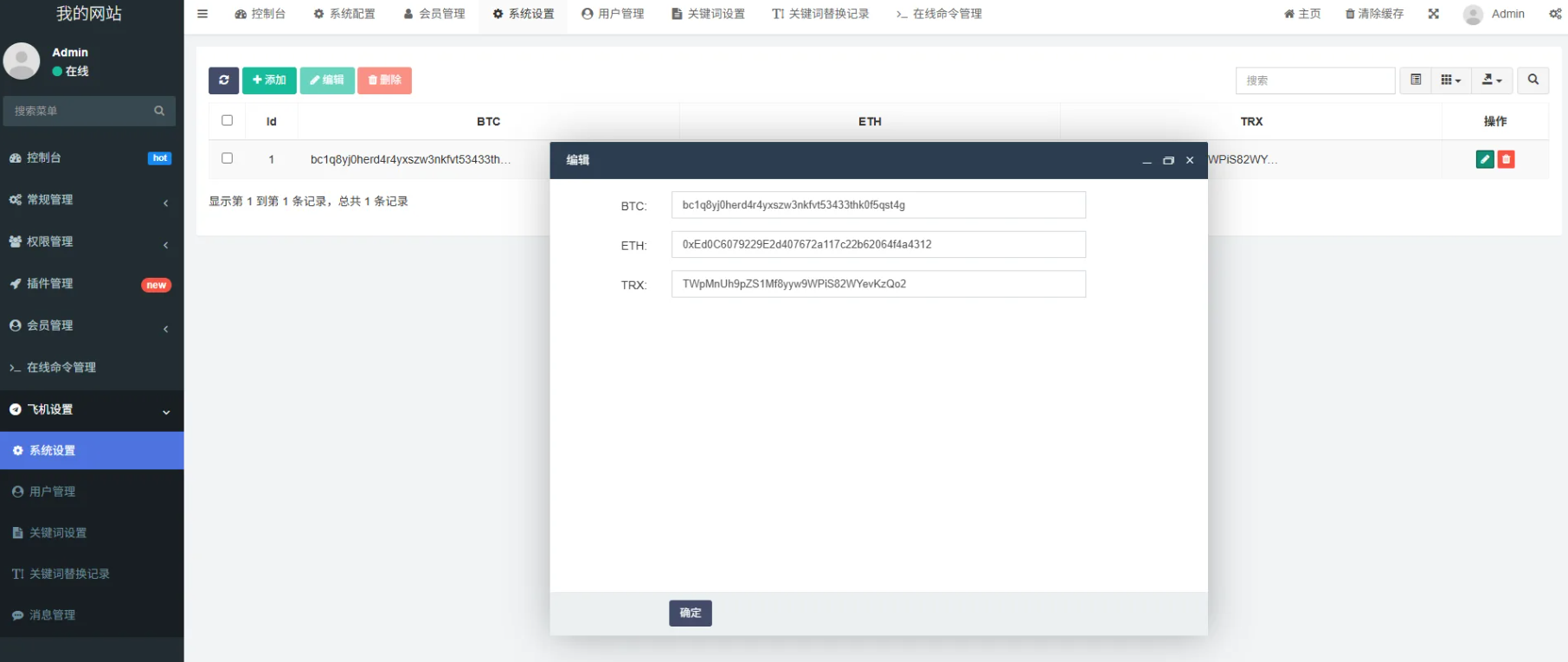1568x662 pixels.
Task: Click the ETH address input field
Action: pos(878,245)
